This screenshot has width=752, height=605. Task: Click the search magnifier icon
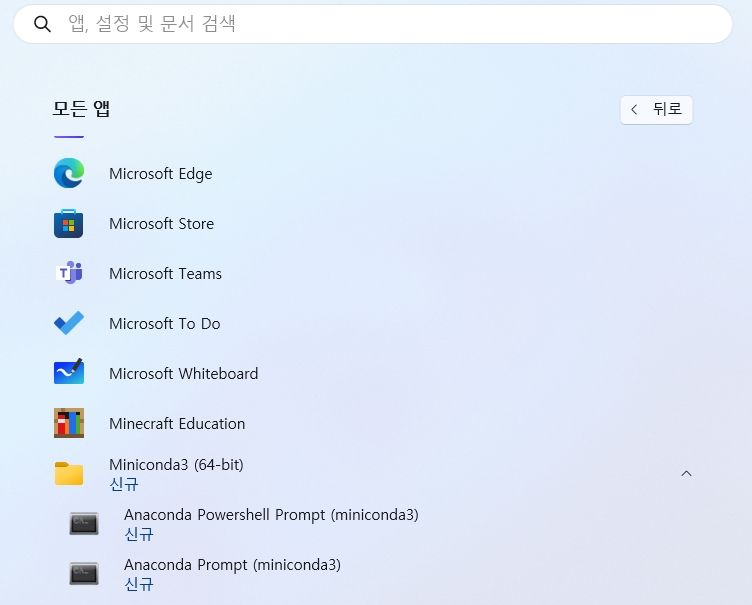point(42,24)
